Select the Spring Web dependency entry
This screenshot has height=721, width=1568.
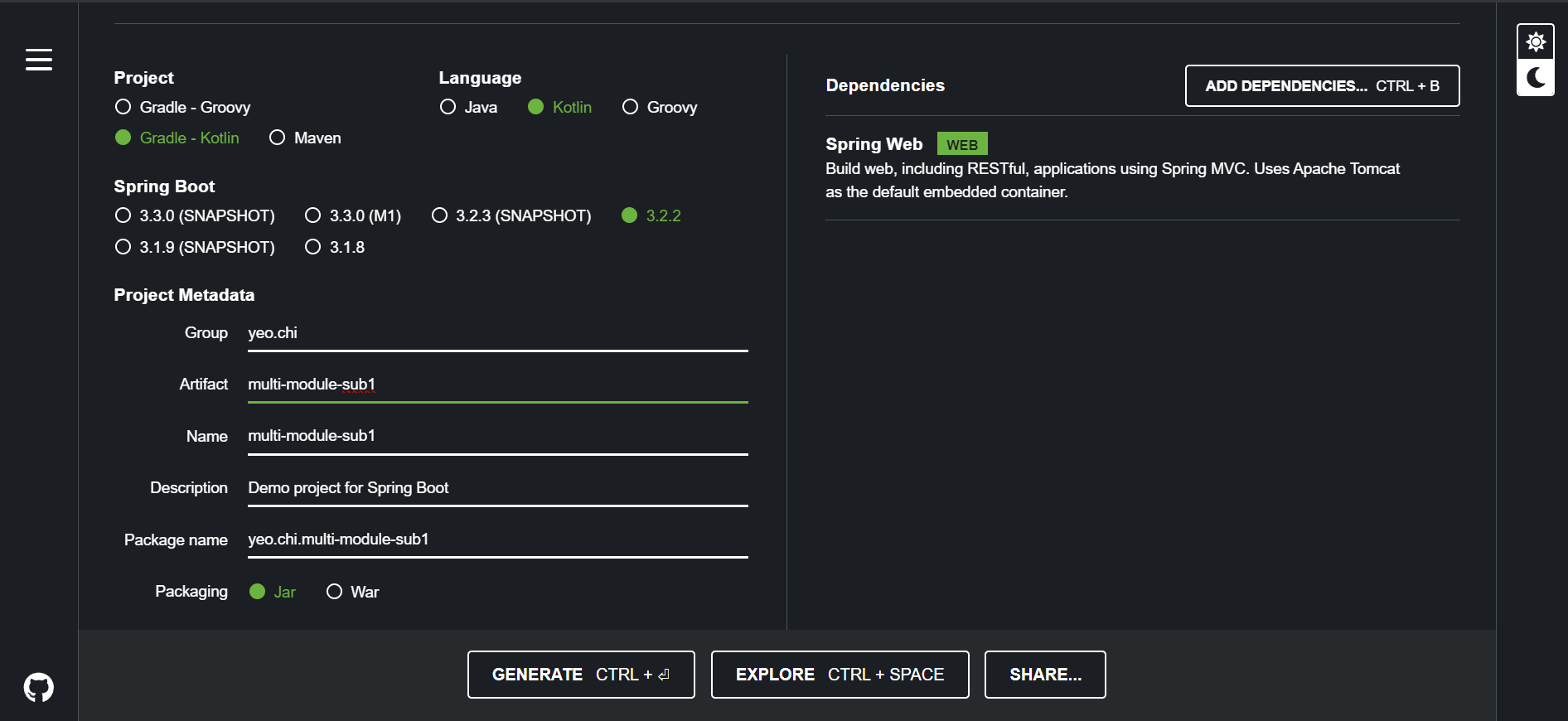click(1142, 167)
